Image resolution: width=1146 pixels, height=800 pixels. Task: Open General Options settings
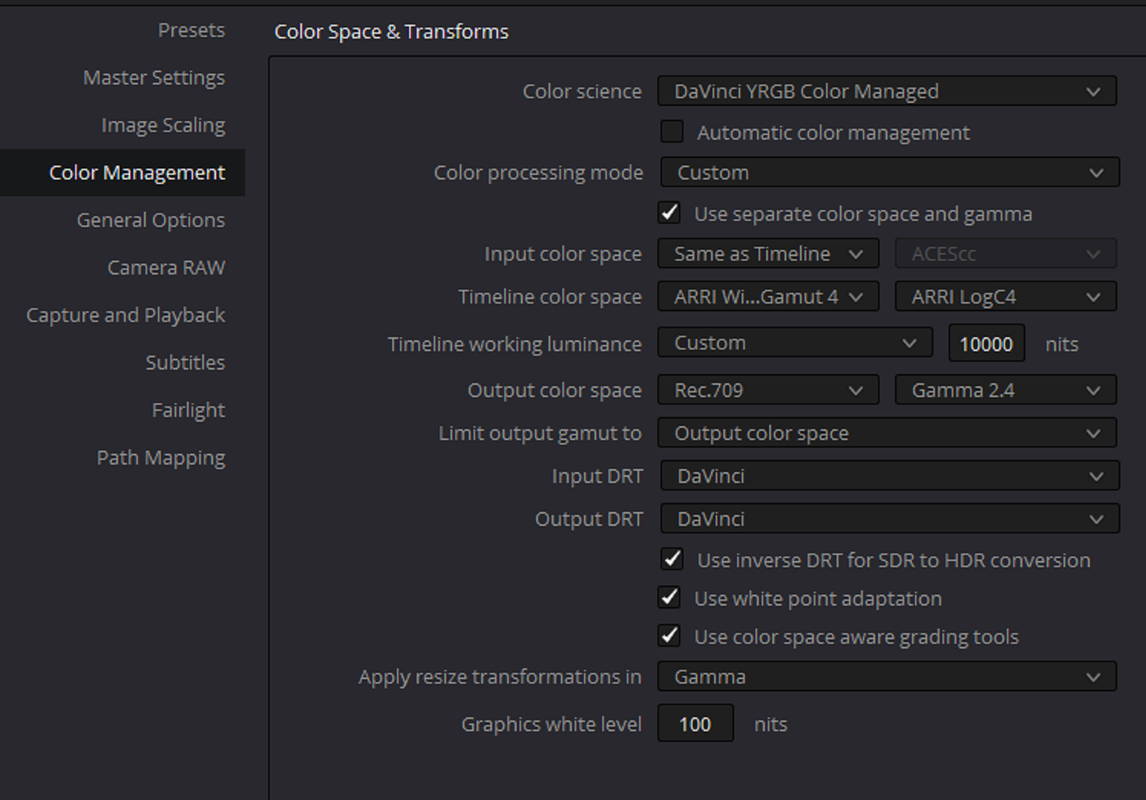pyautogui.click(x=151, y=220)
